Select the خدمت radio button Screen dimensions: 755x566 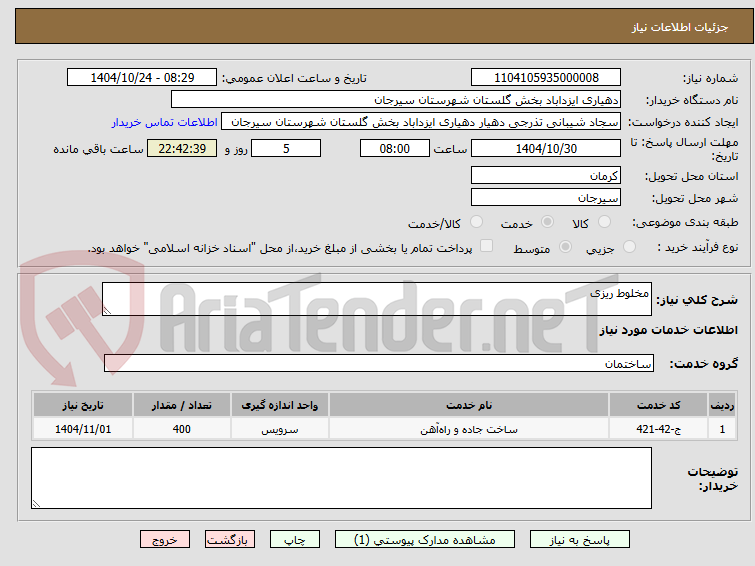(x=547, y=222)
